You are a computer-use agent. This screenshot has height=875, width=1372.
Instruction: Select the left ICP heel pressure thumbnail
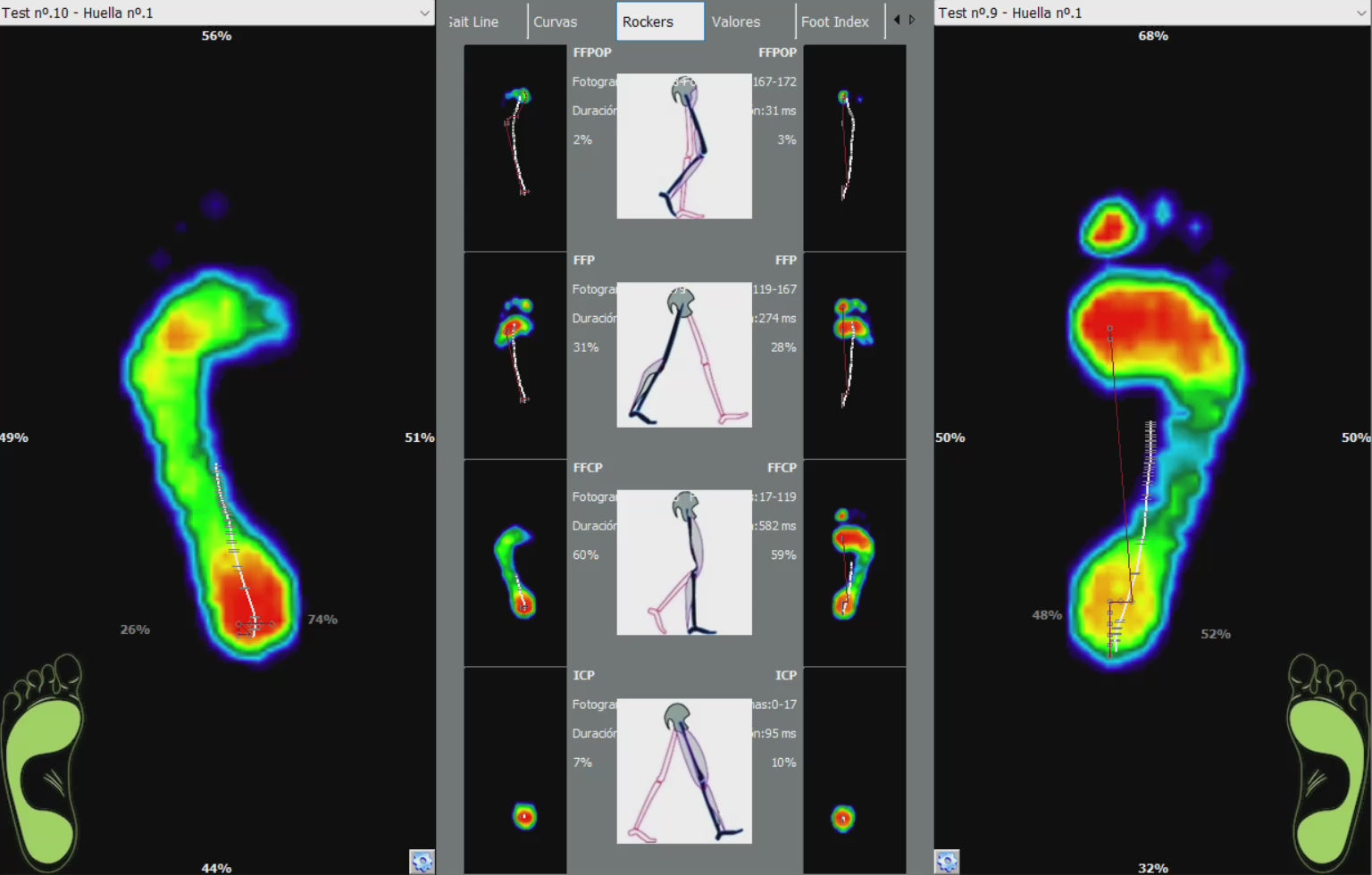[x=515, y=771]
